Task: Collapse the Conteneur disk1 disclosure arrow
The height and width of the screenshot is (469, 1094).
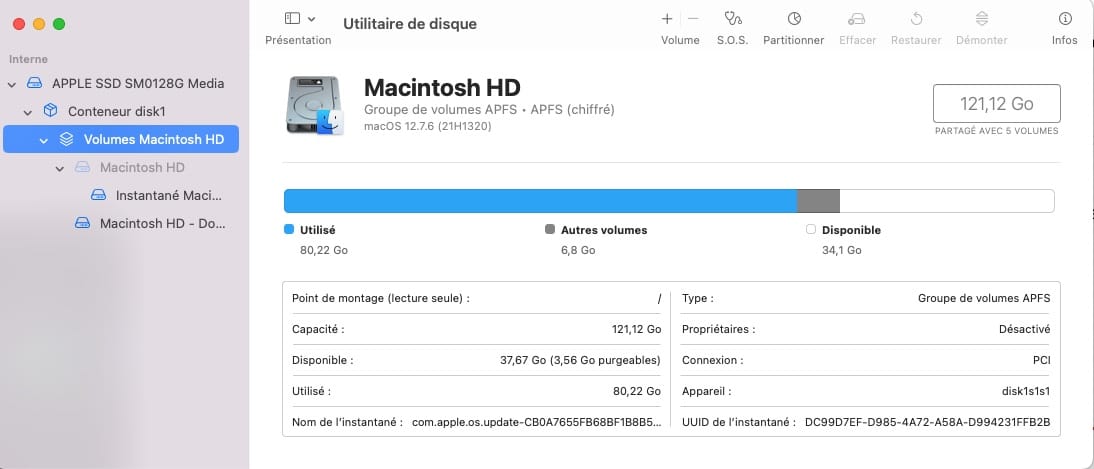Action: pos(28,112)
